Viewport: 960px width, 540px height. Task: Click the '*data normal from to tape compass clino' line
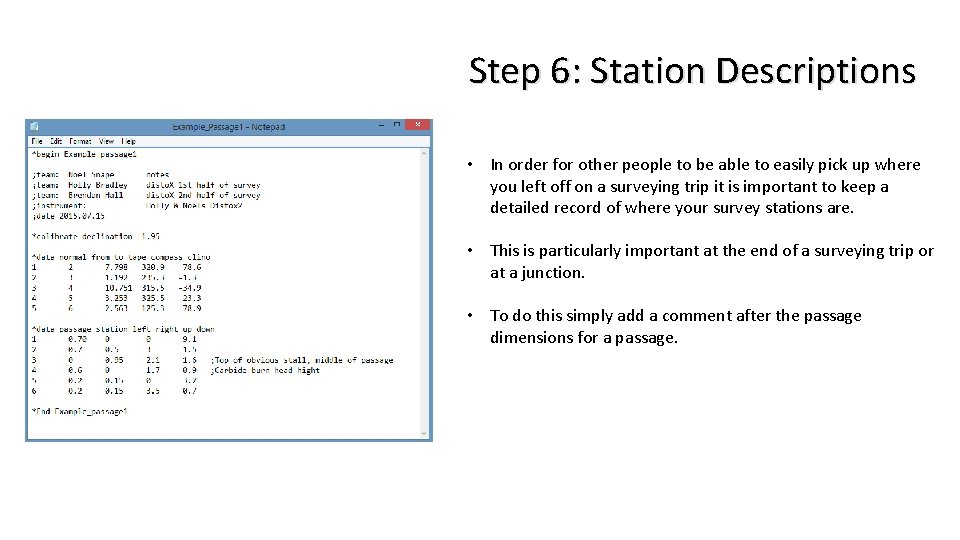121,257
